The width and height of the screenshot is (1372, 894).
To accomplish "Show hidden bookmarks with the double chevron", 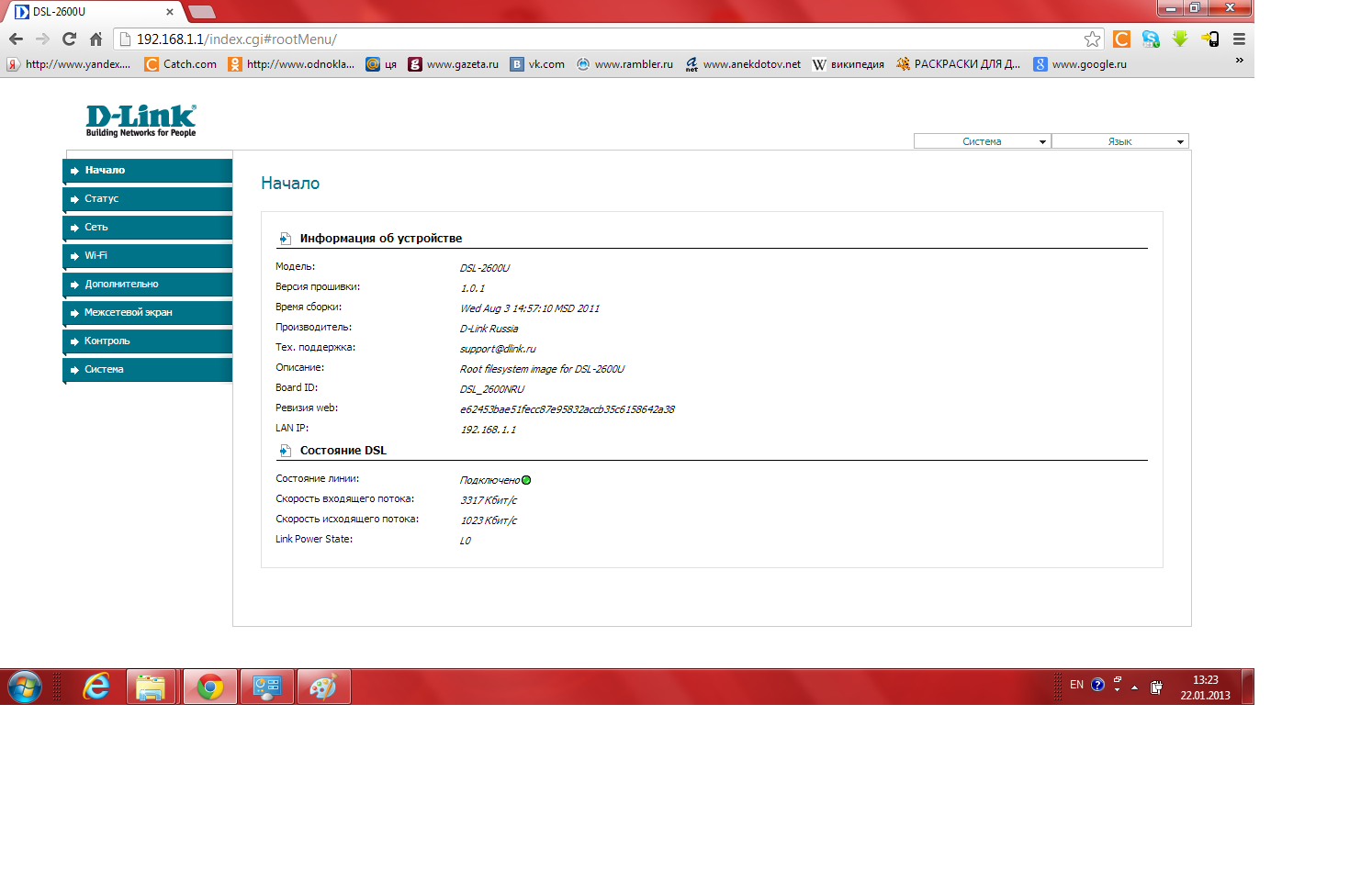I will (x=1239, y=61).
